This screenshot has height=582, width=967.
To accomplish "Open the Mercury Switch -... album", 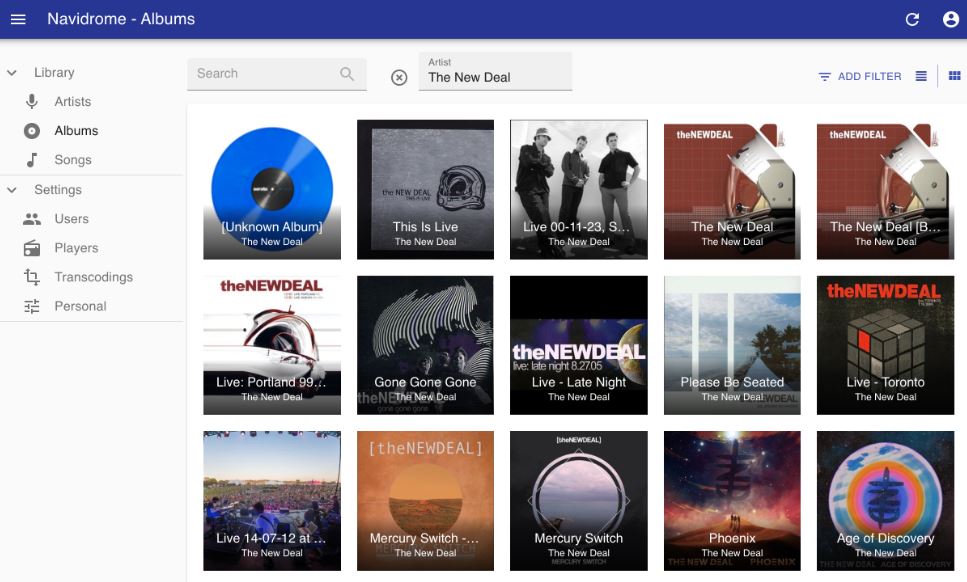I will click(x=426, y=501).
